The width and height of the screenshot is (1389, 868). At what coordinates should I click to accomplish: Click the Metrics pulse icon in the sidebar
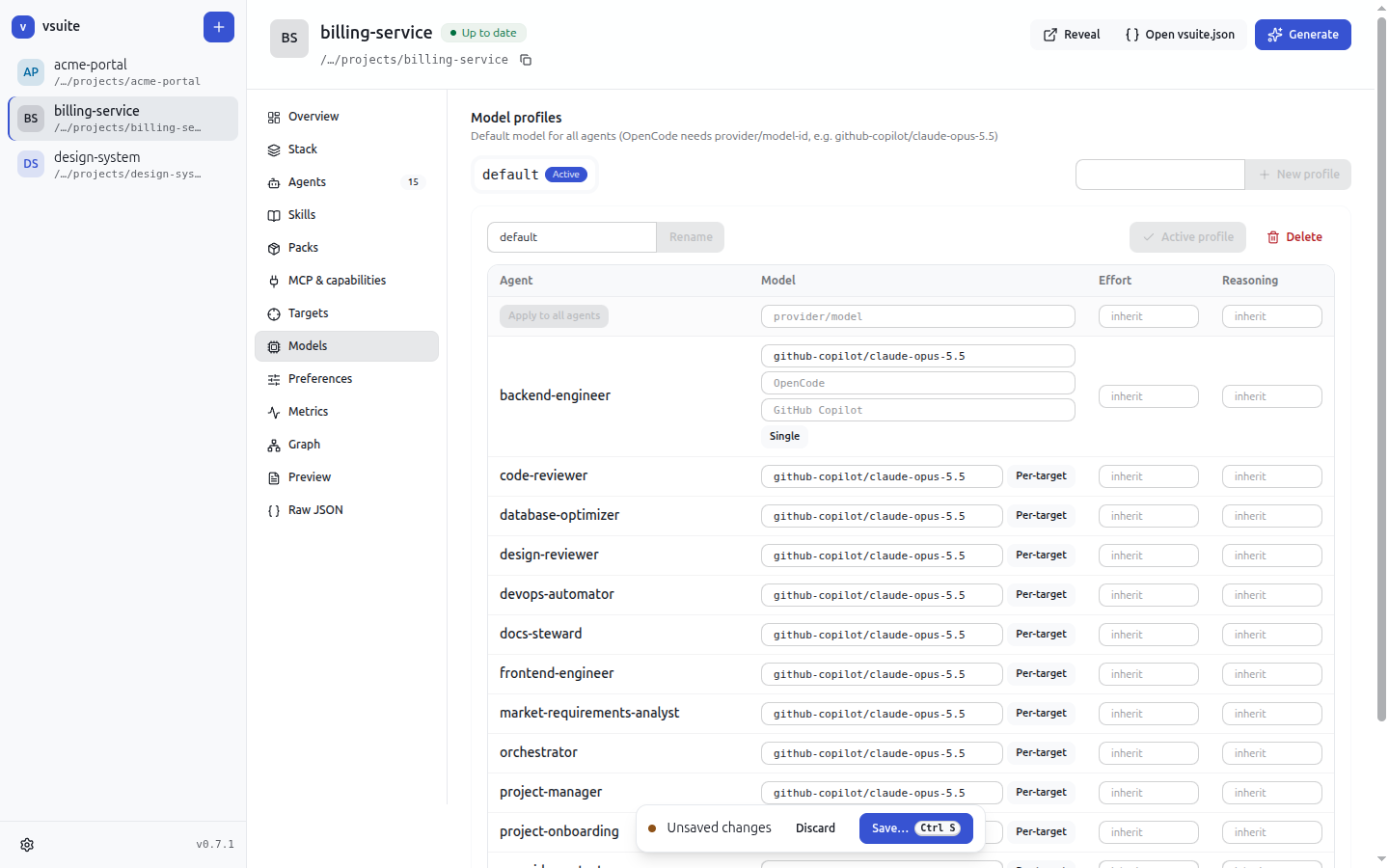tap(274, 412)
